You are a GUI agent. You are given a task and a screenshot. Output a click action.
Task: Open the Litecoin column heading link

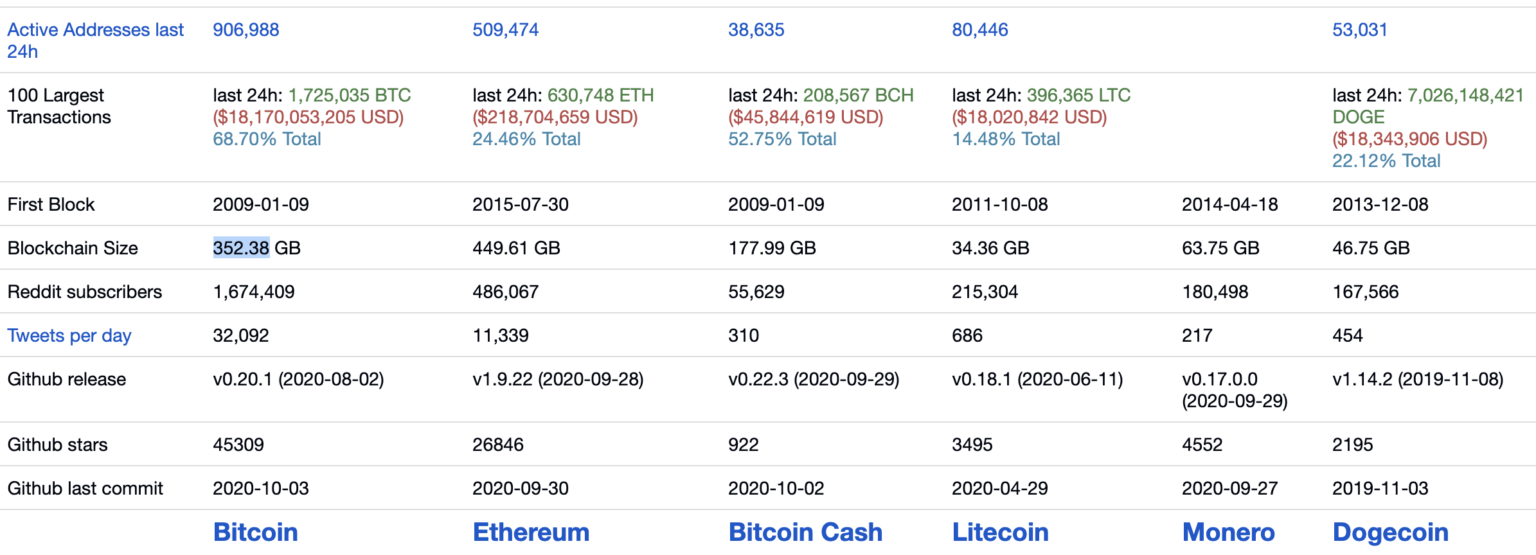point(1000,532)
